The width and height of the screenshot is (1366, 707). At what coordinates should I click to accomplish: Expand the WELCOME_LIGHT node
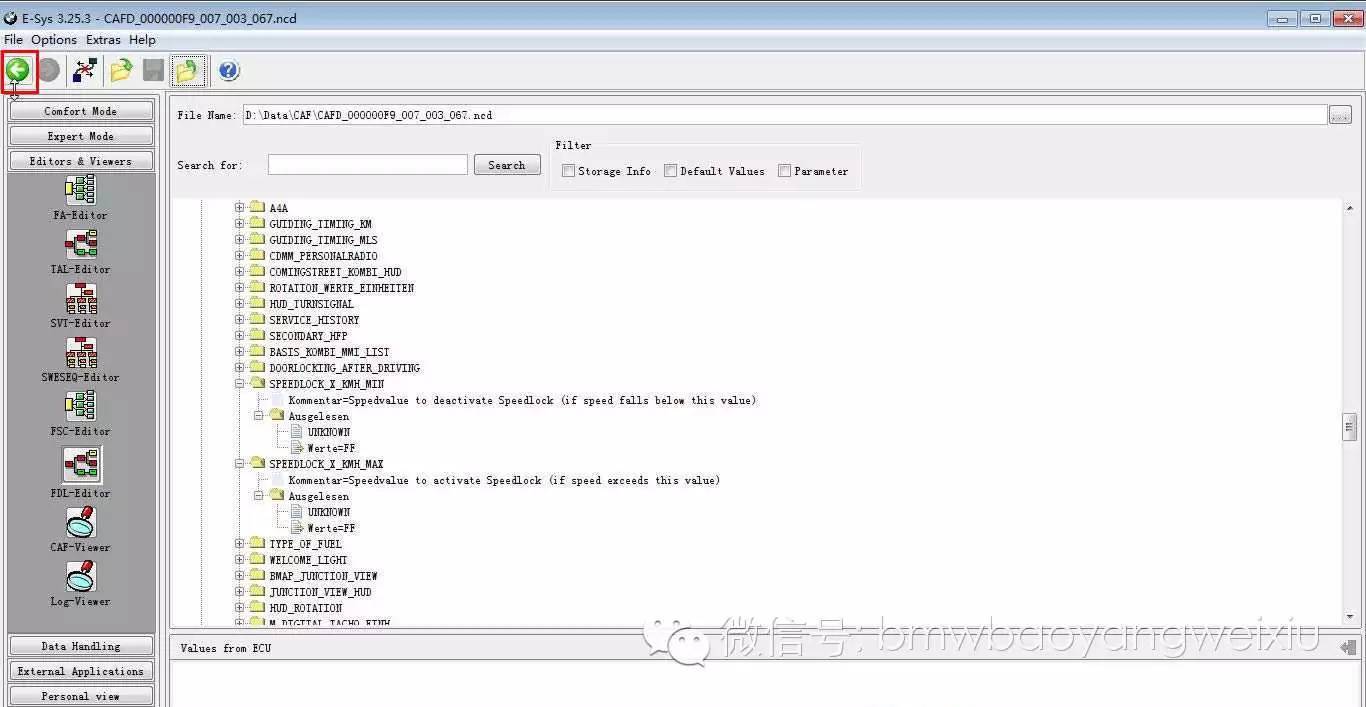tap(240, 560)
